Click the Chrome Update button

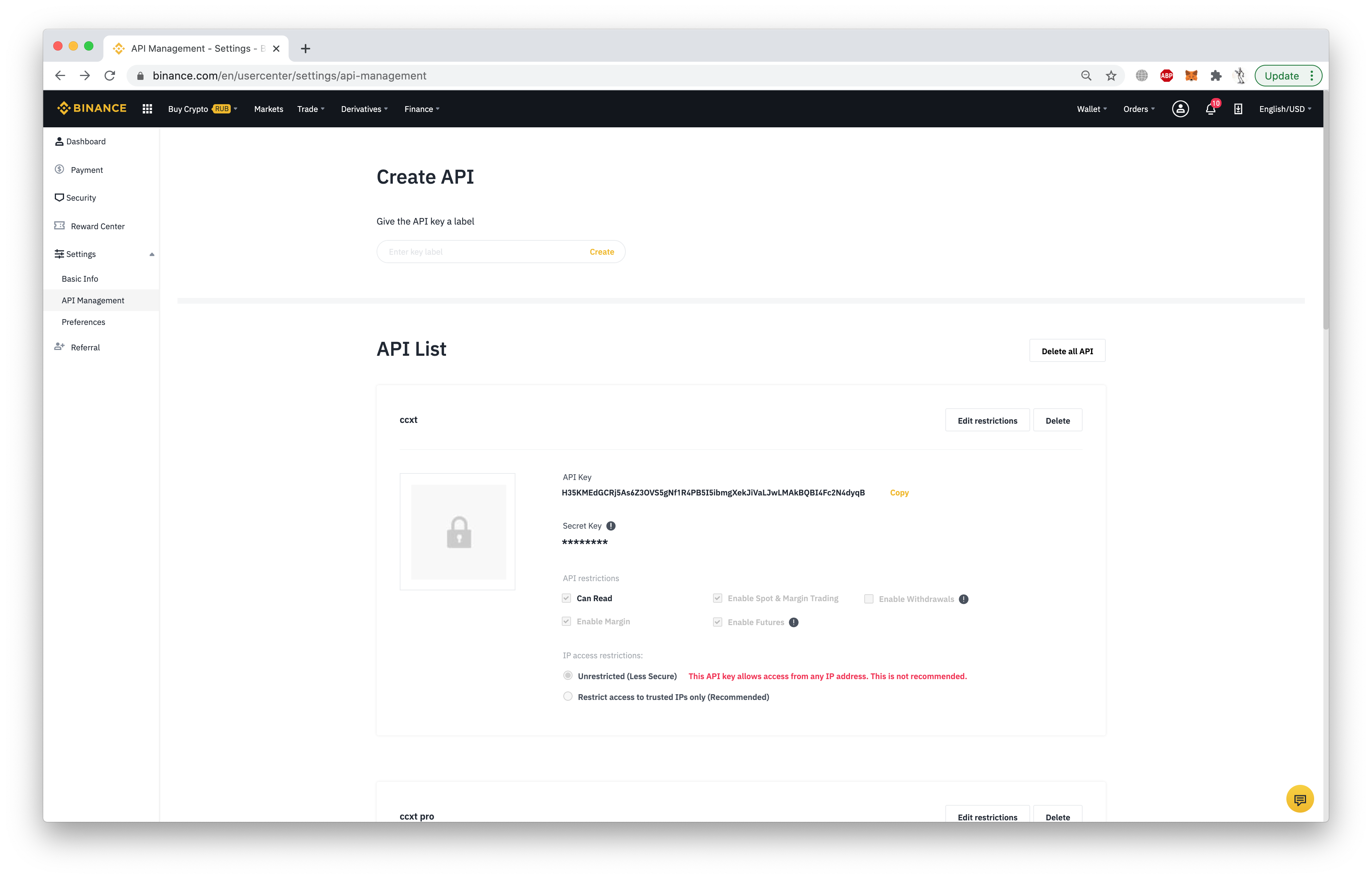click(1281, 76)
